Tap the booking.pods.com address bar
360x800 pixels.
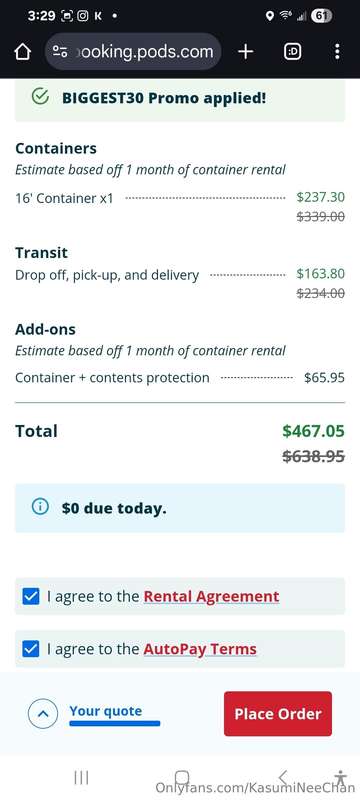[x=133, y=52]
